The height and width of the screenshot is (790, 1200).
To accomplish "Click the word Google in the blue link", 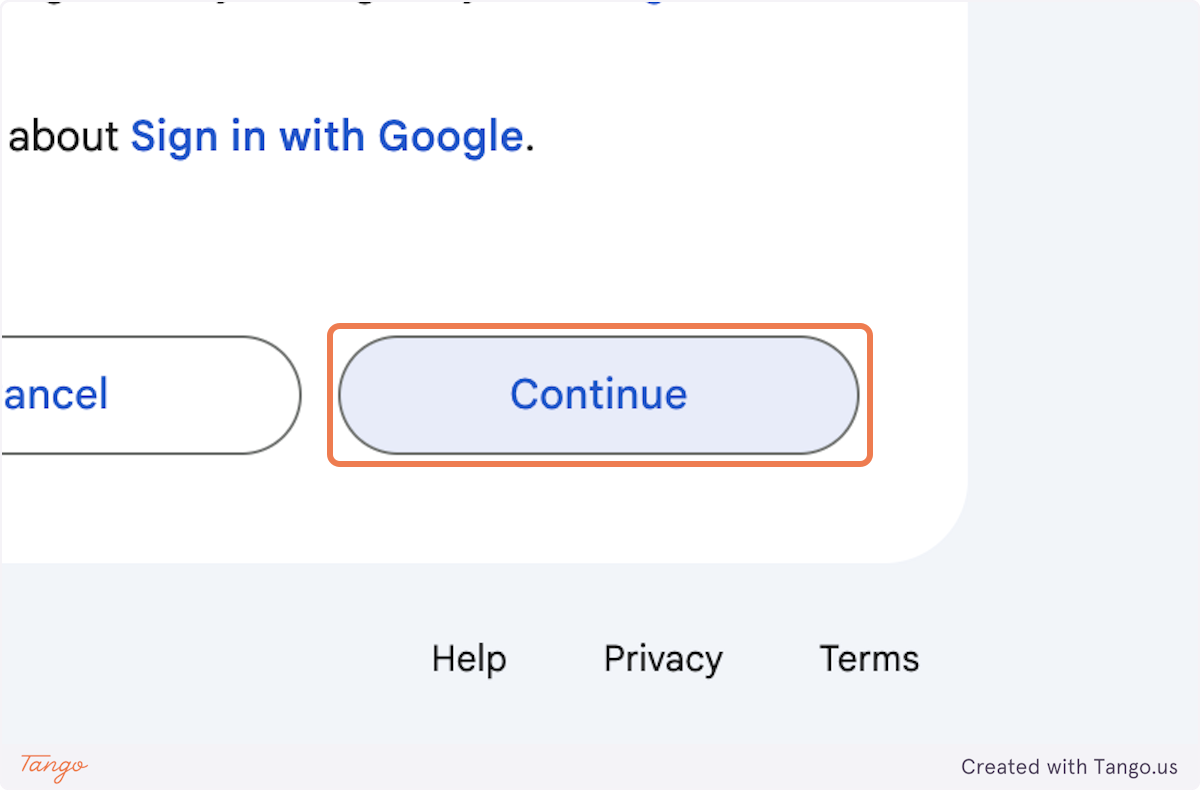I will [x=450, y=136].
